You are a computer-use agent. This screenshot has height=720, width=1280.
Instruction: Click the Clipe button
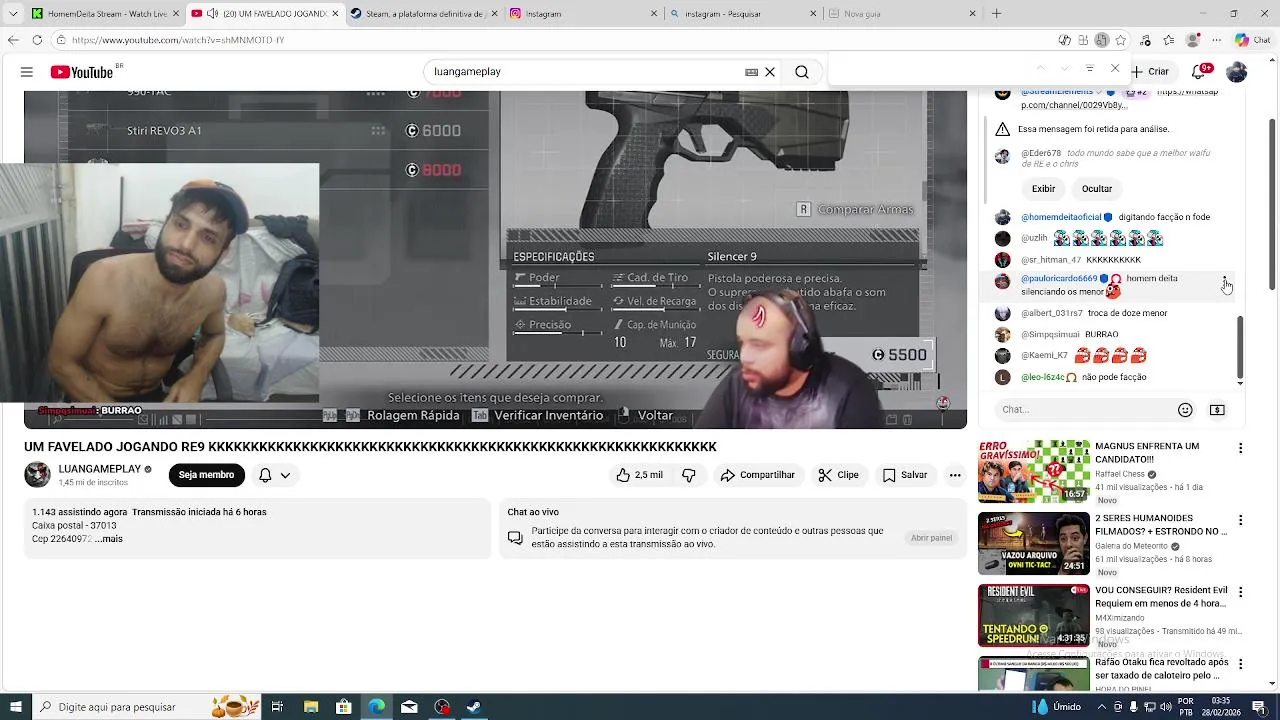pos(838,475)
